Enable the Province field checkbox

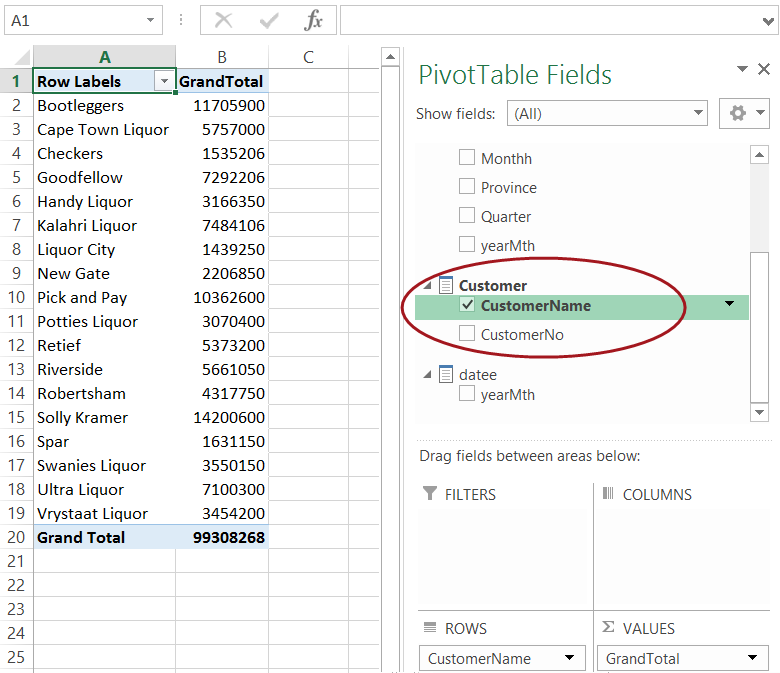(467, 187)
